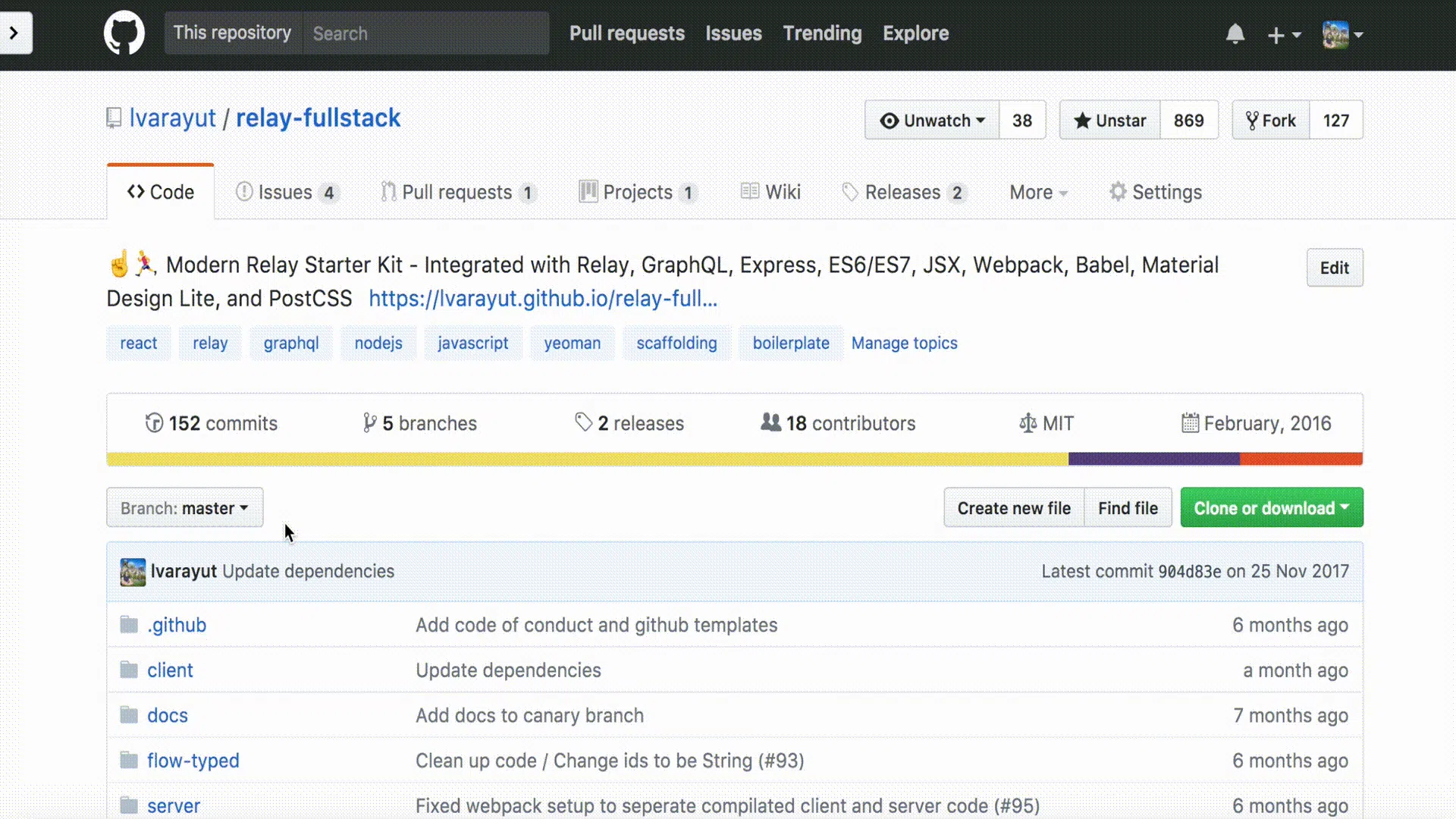
Task: Select the relay topic tag
Action: 210,343
